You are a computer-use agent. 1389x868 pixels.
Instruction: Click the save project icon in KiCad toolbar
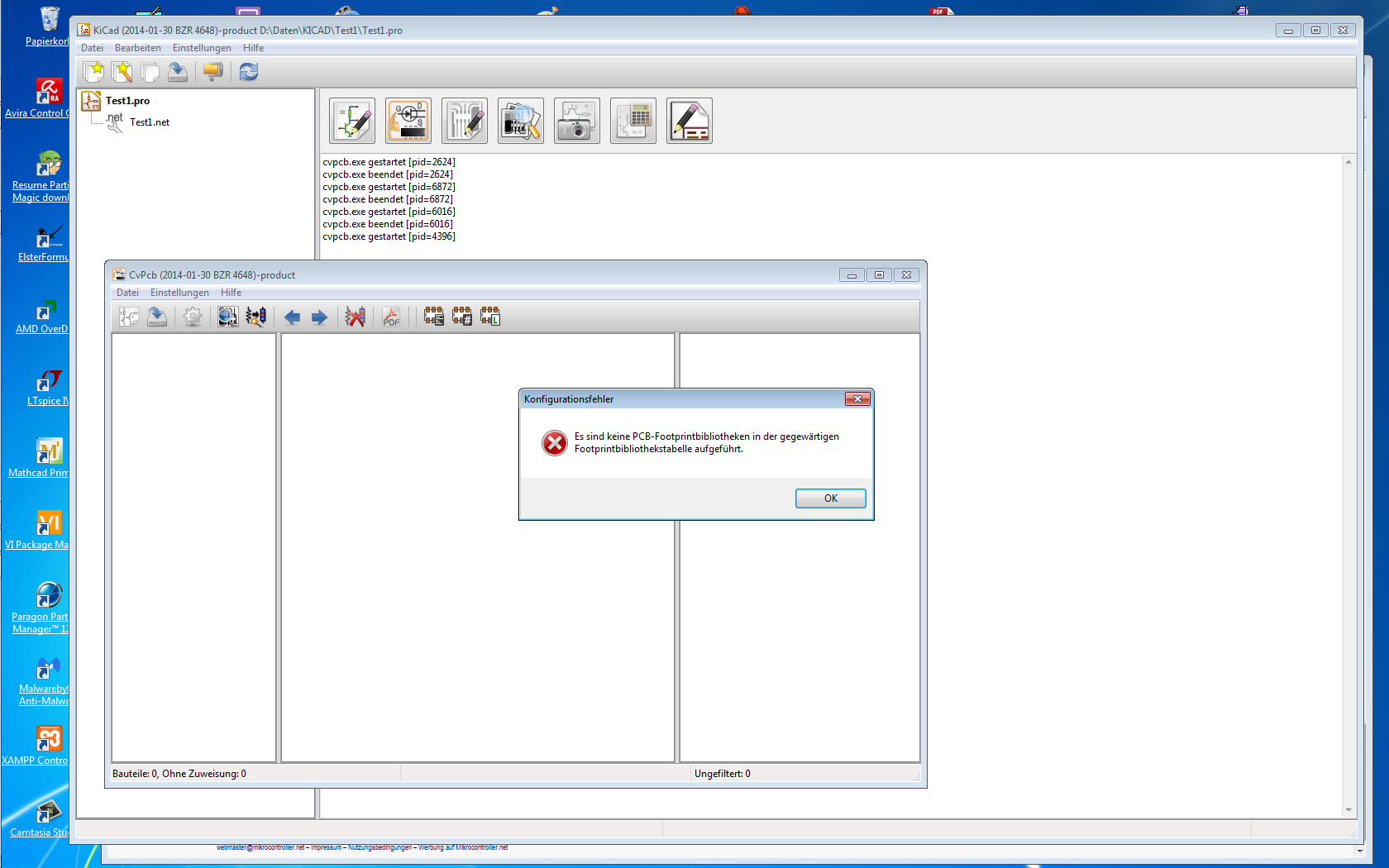178,72
